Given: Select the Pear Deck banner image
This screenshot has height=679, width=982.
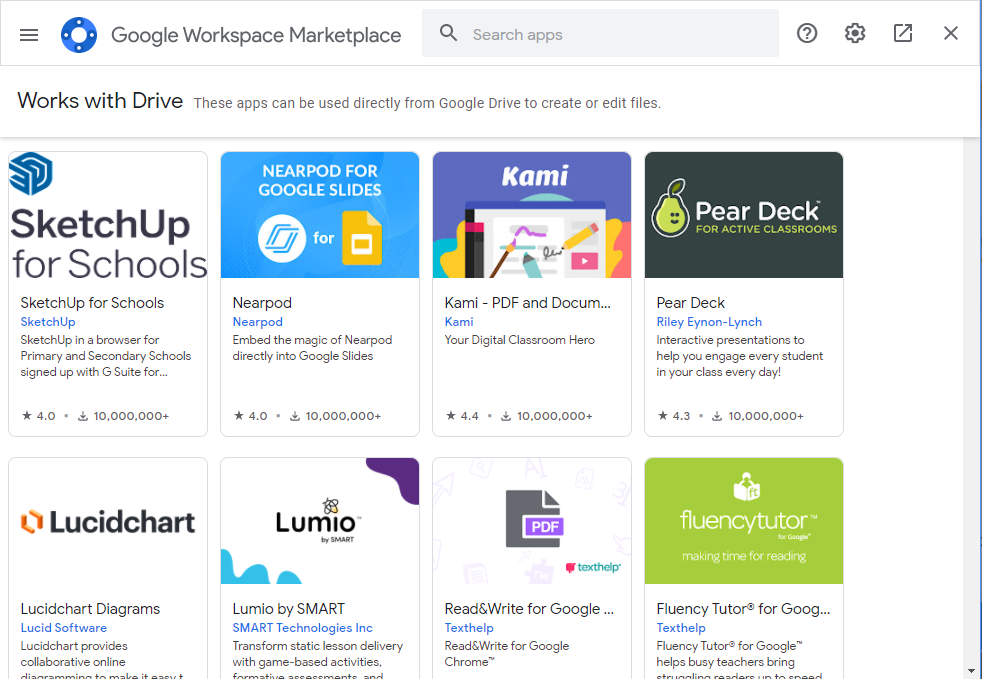Looking at the screenshot, I should [744, 215].
